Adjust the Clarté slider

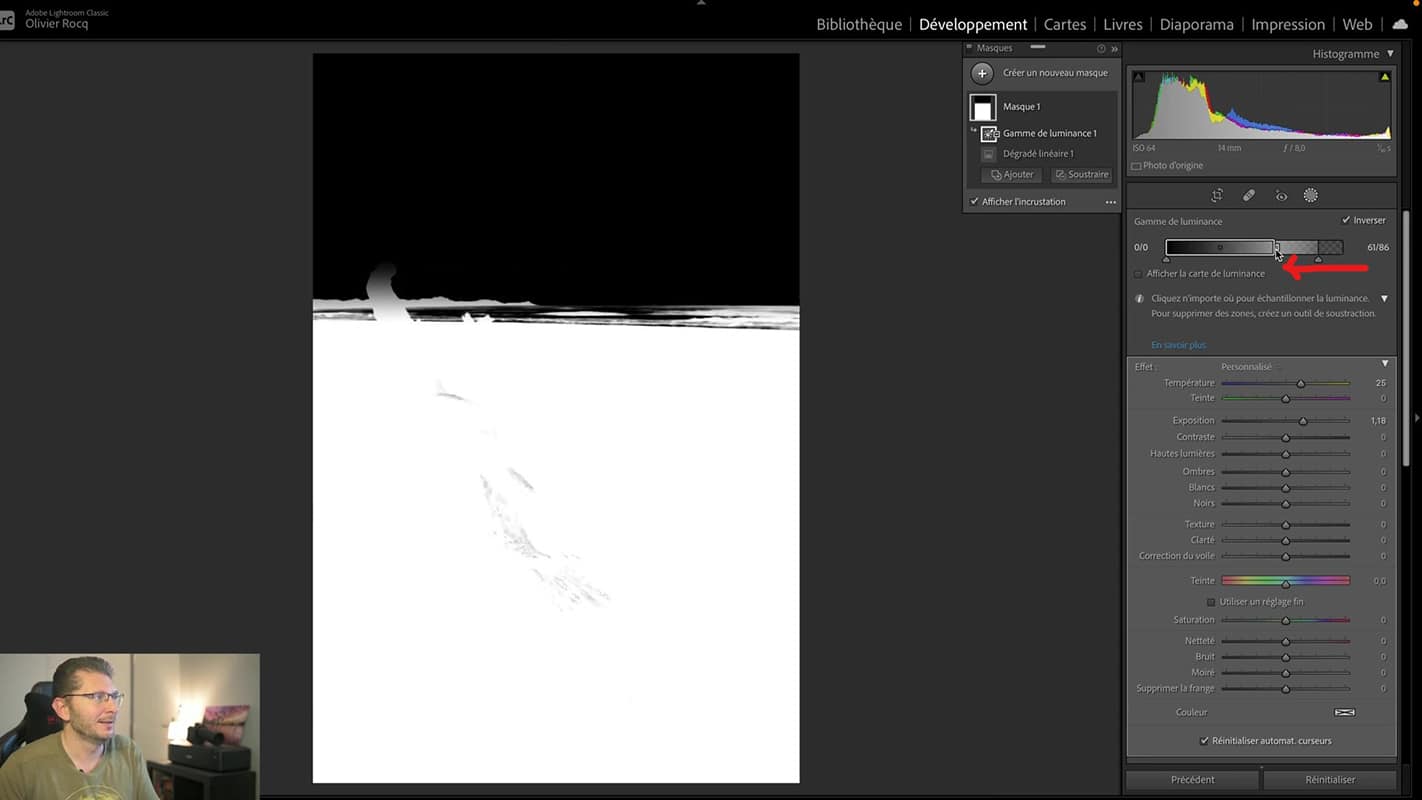pos(1286,540)
